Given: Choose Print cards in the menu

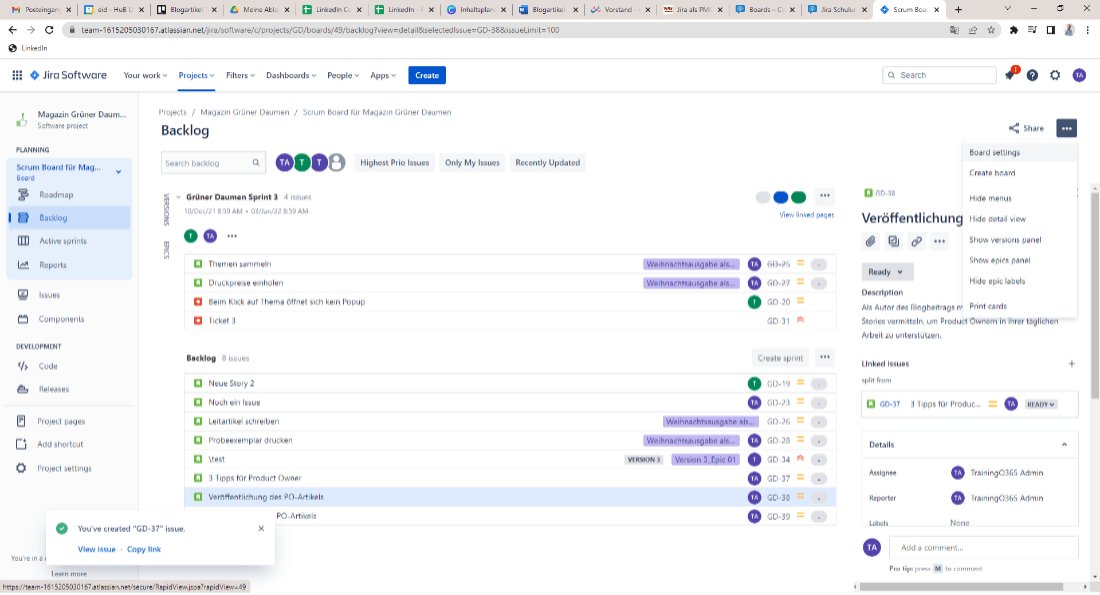Looking at the screenshot, I should [x=987, y=306].
